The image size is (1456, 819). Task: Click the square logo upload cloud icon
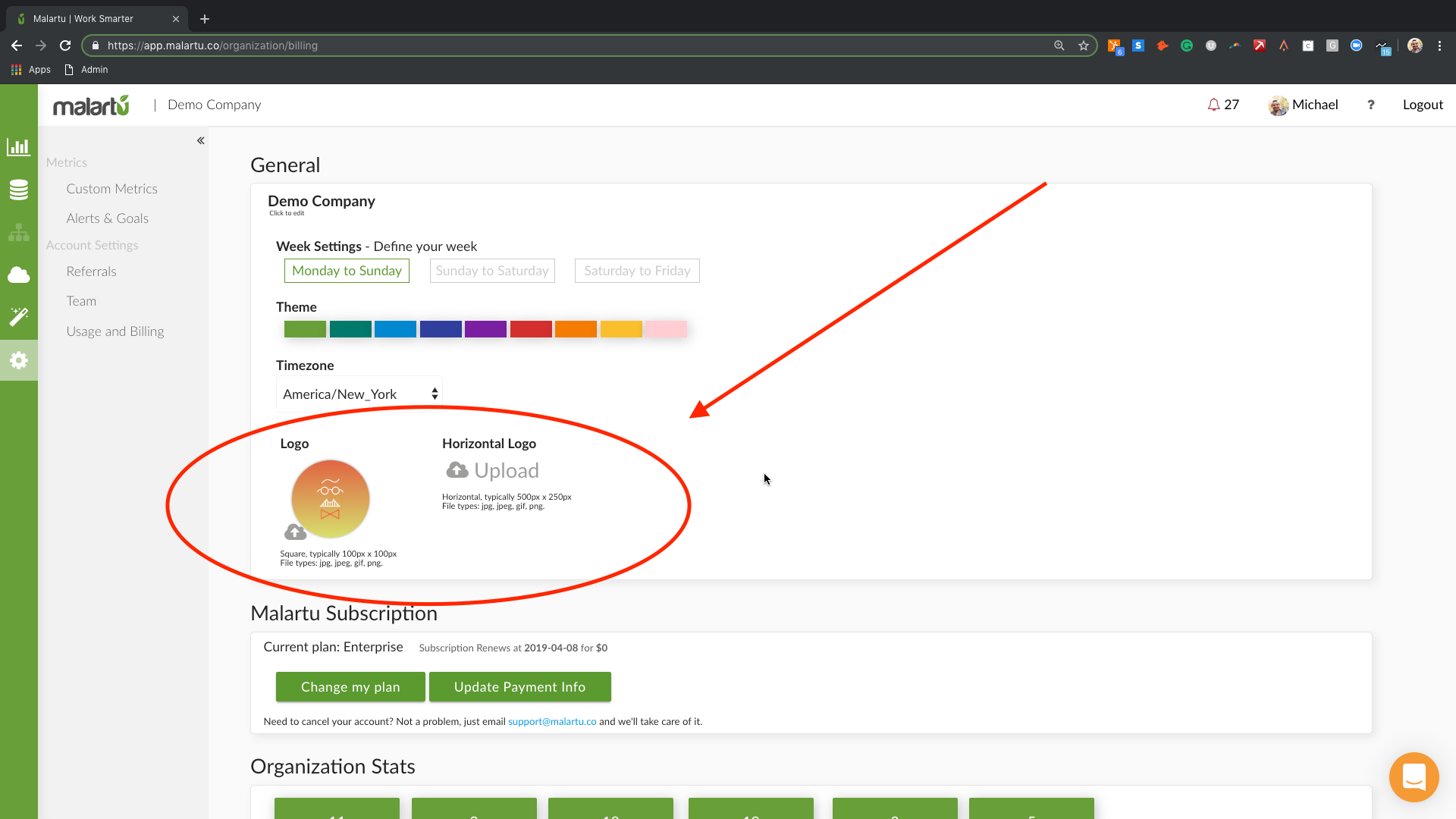coord(295,532)
